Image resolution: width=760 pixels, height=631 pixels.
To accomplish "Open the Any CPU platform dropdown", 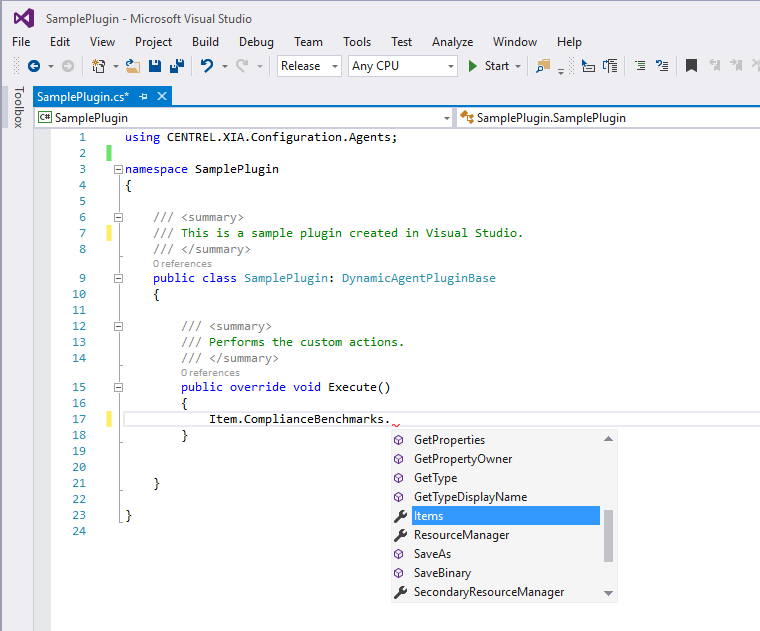I will (x=403, y=66).
